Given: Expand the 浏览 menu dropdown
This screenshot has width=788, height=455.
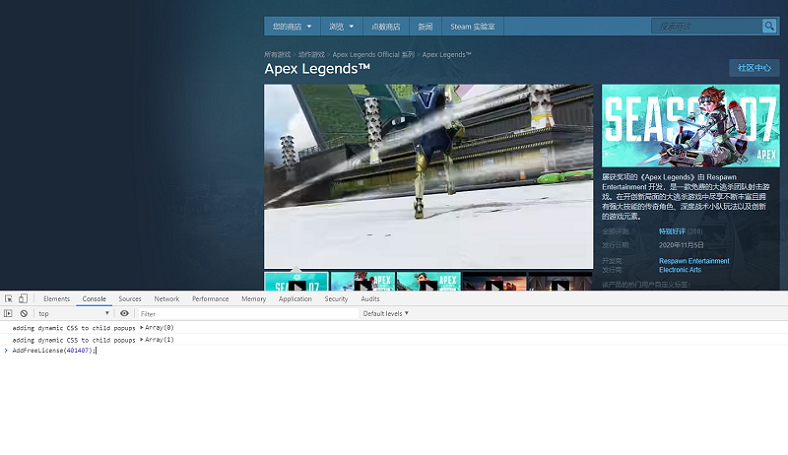Looking at the screenshot, I should [341, 26].
